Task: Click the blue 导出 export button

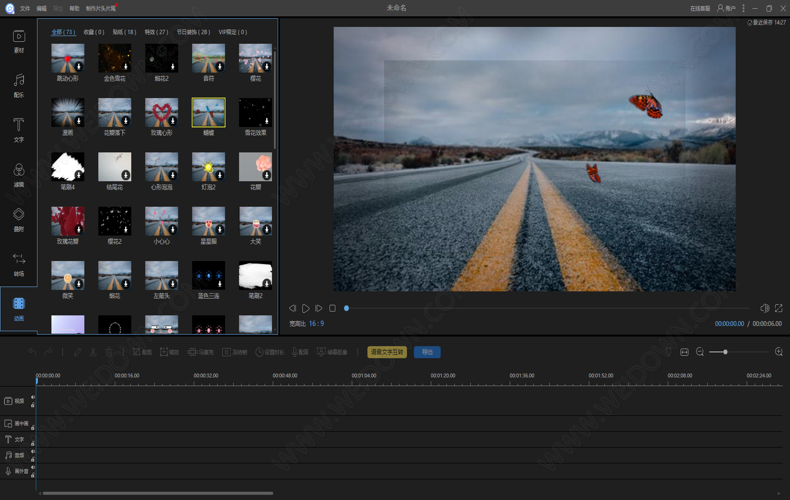Action: [427, 352]
